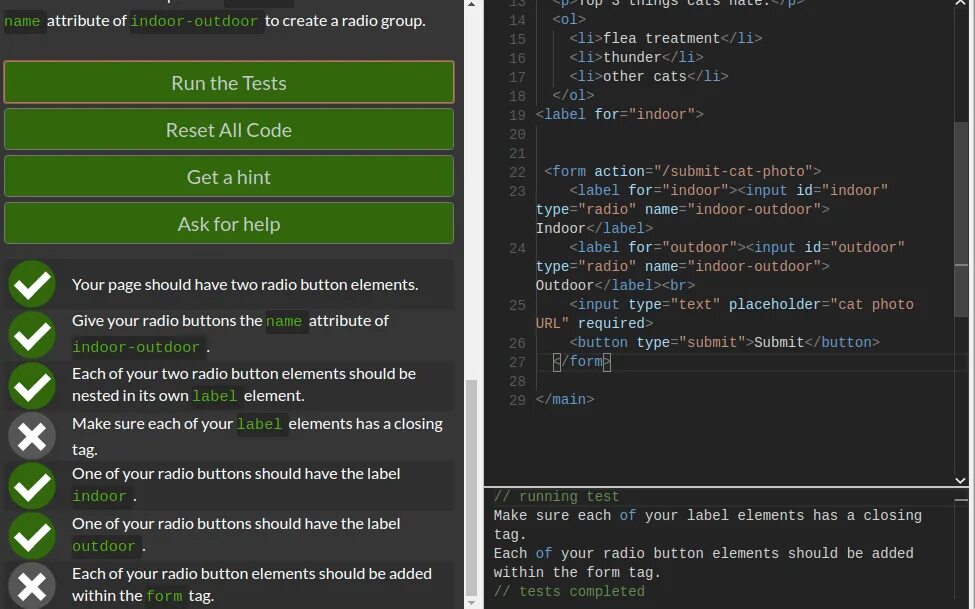This screenshot has width=975, height=609.
Task: Click the closing main tag on line 29
Action: point(565,399)
